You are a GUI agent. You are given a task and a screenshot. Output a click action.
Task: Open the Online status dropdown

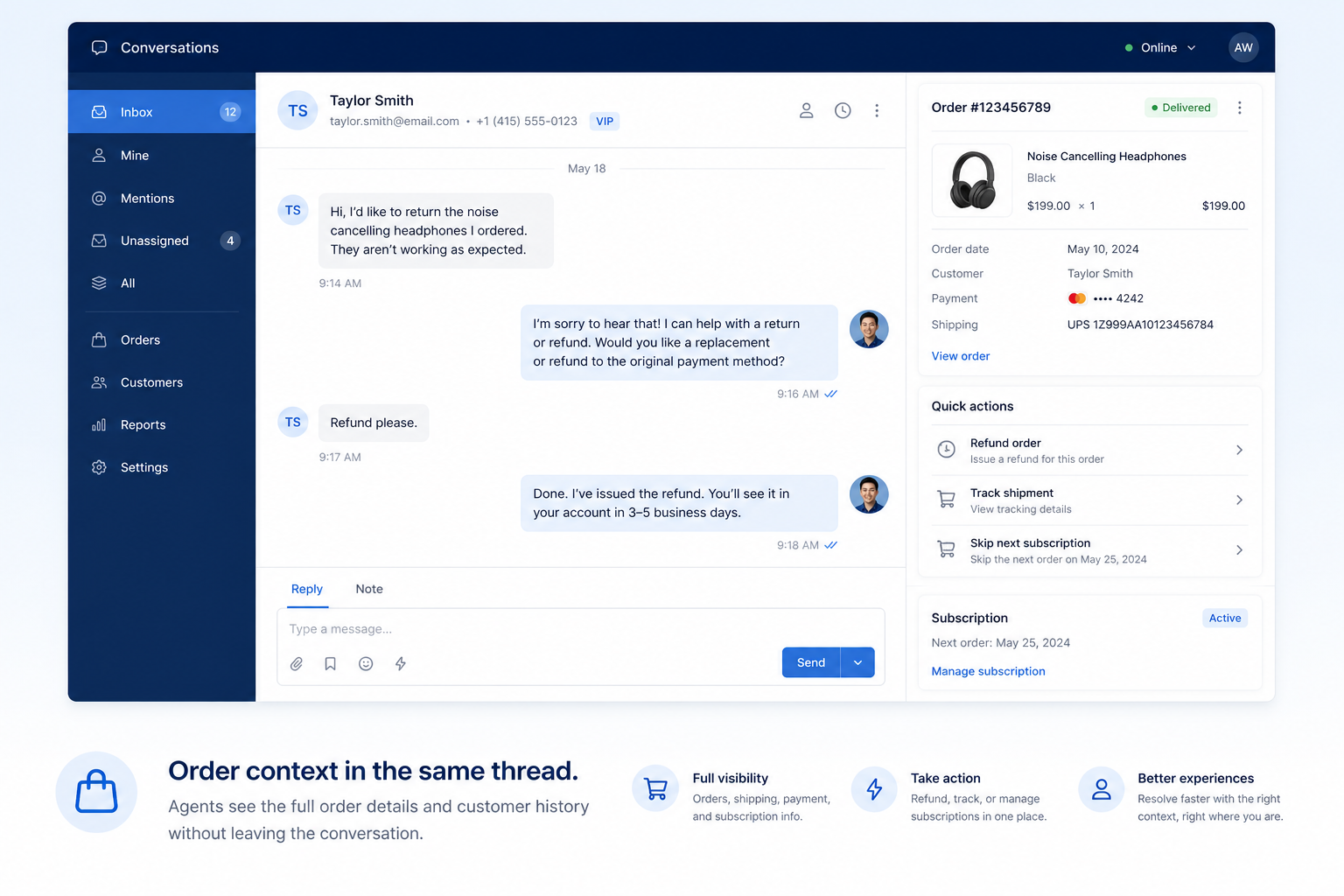point(1160,47)
